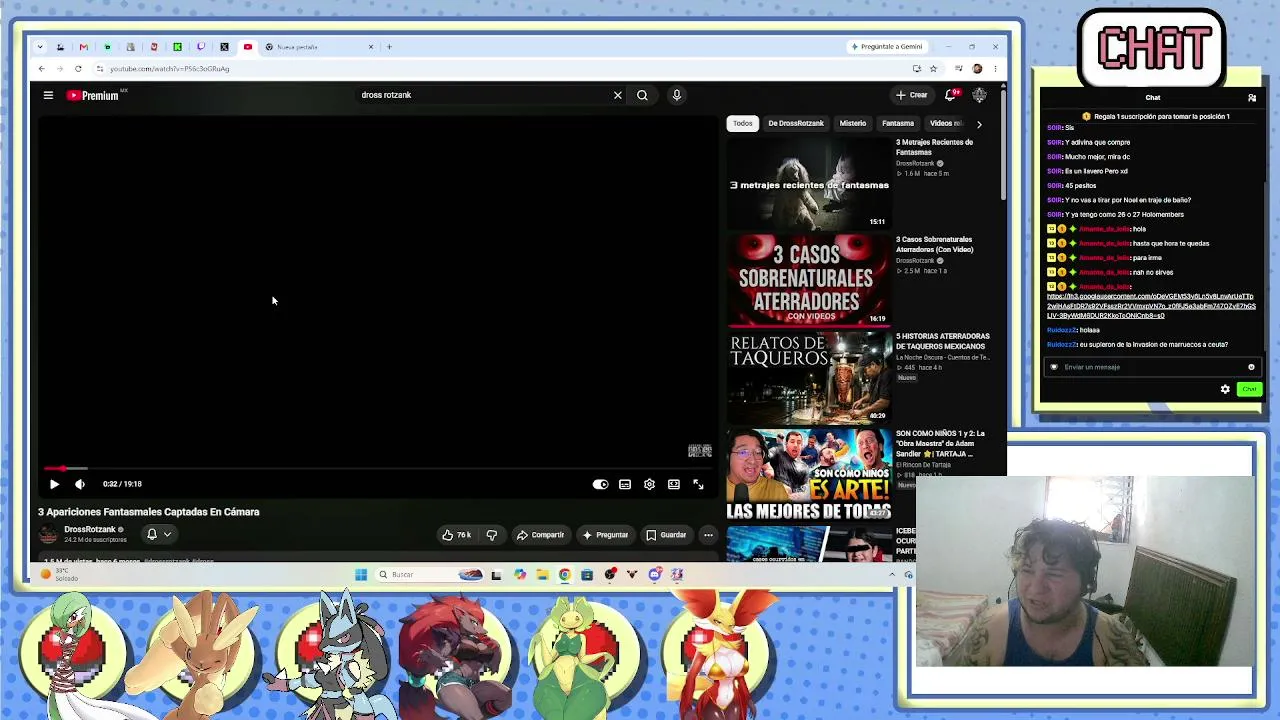The image size is (1280, 720).
Task: Click Pregúntale a Gemini button
Action: pos(887,47)
